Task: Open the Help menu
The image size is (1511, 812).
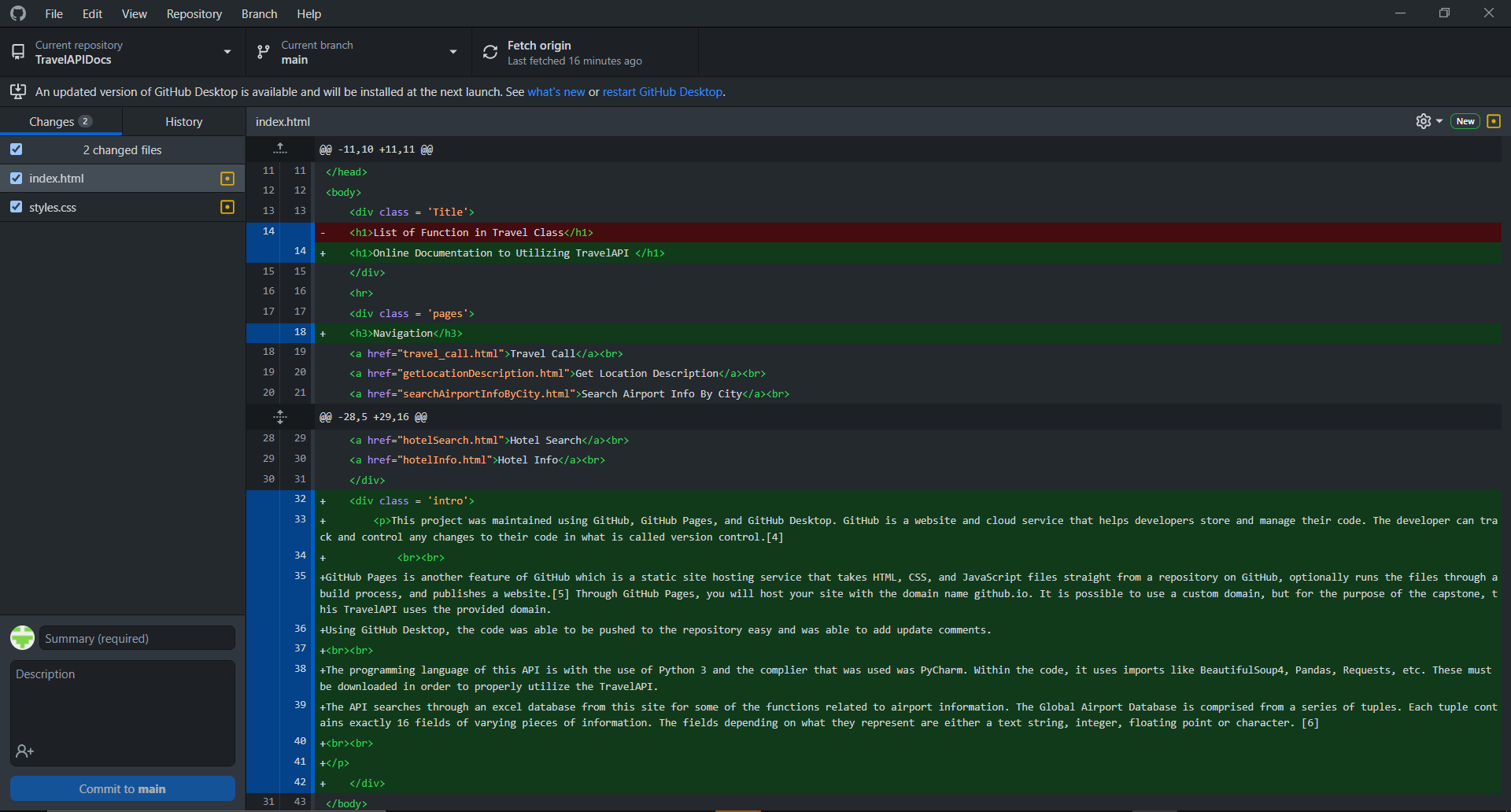Action: 308,14
